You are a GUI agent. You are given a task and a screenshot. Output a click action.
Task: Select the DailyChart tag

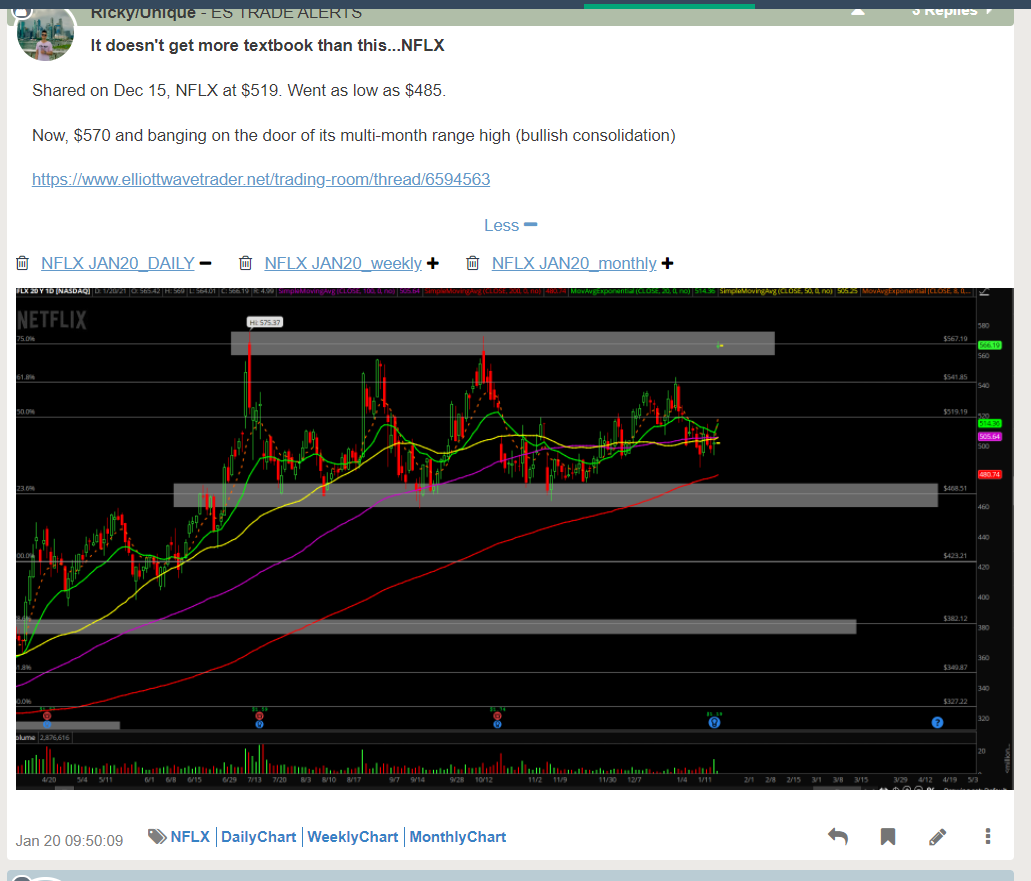[x=258, y=837]
